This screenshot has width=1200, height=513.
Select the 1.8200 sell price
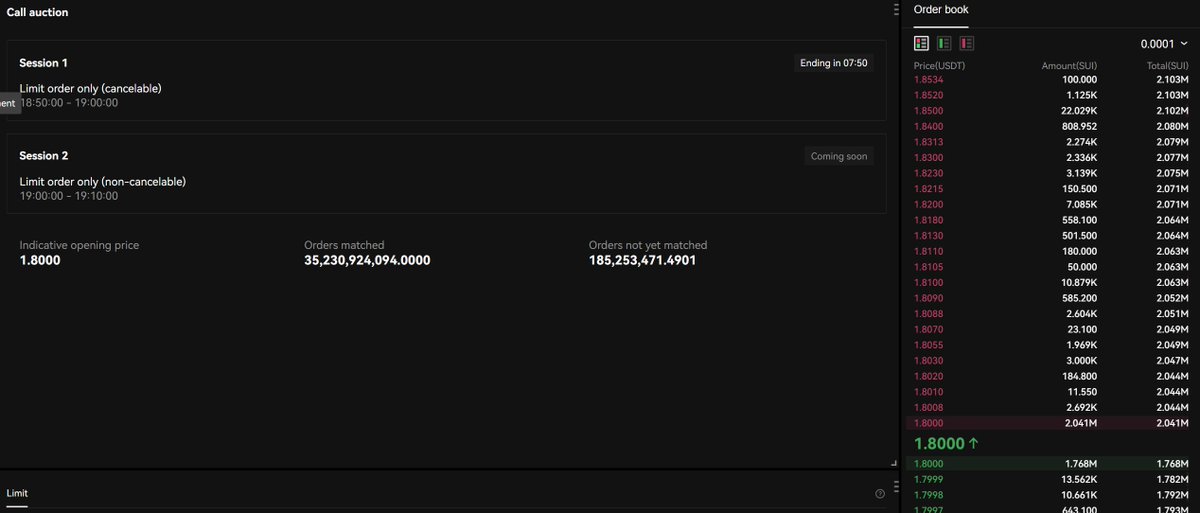click(928, 204)
